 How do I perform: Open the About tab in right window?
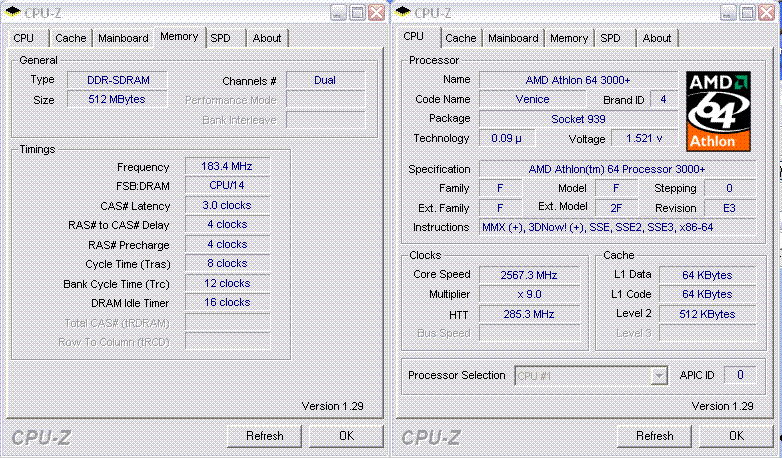(657, 38)
